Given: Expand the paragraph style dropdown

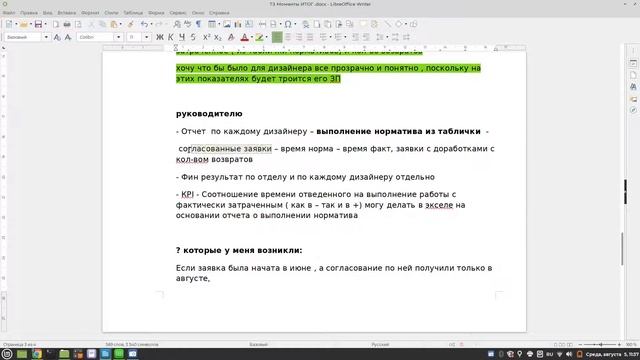Looking at the screenshot, I should (46, 37).
